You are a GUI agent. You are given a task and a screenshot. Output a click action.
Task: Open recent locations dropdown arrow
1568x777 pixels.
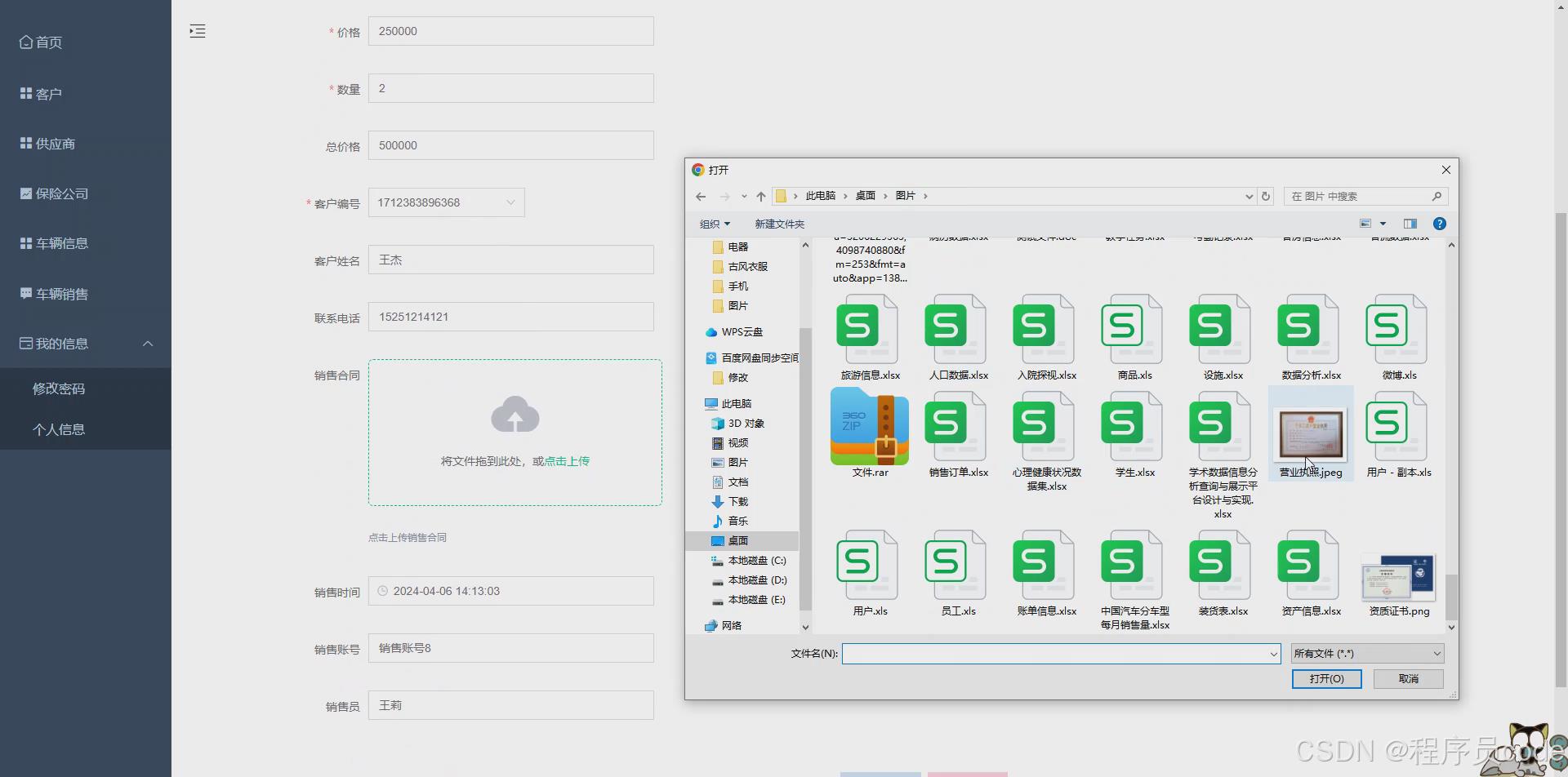point(744,197)
